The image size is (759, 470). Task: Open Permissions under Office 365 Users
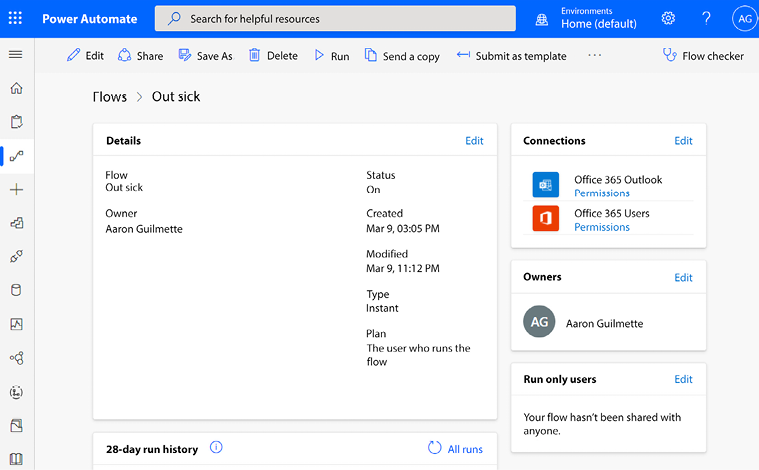coord(602,227)
